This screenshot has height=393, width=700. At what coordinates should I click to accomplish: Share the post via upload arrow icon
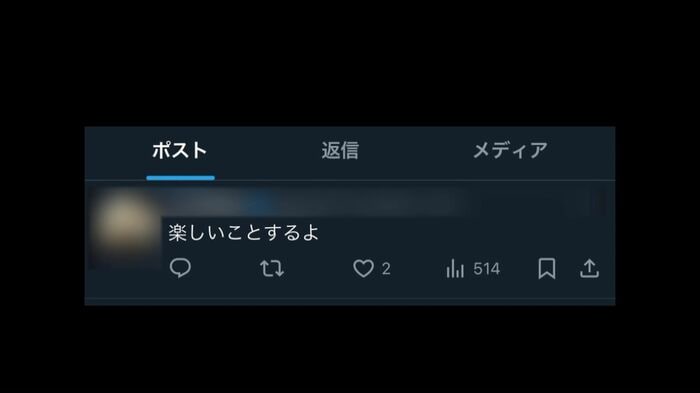[589, 269]
